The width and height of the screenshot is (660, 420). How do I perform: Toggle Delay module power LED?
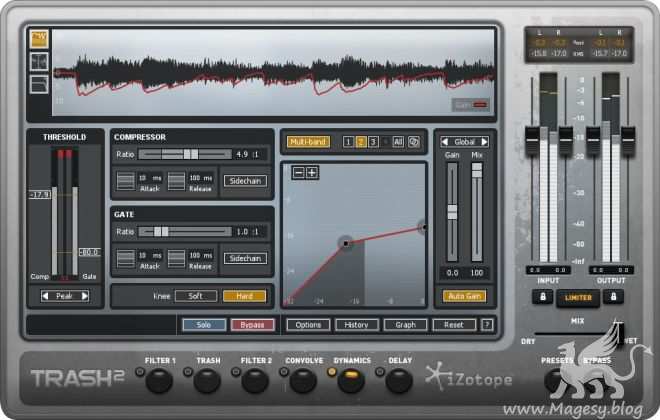tap(380, 372)
